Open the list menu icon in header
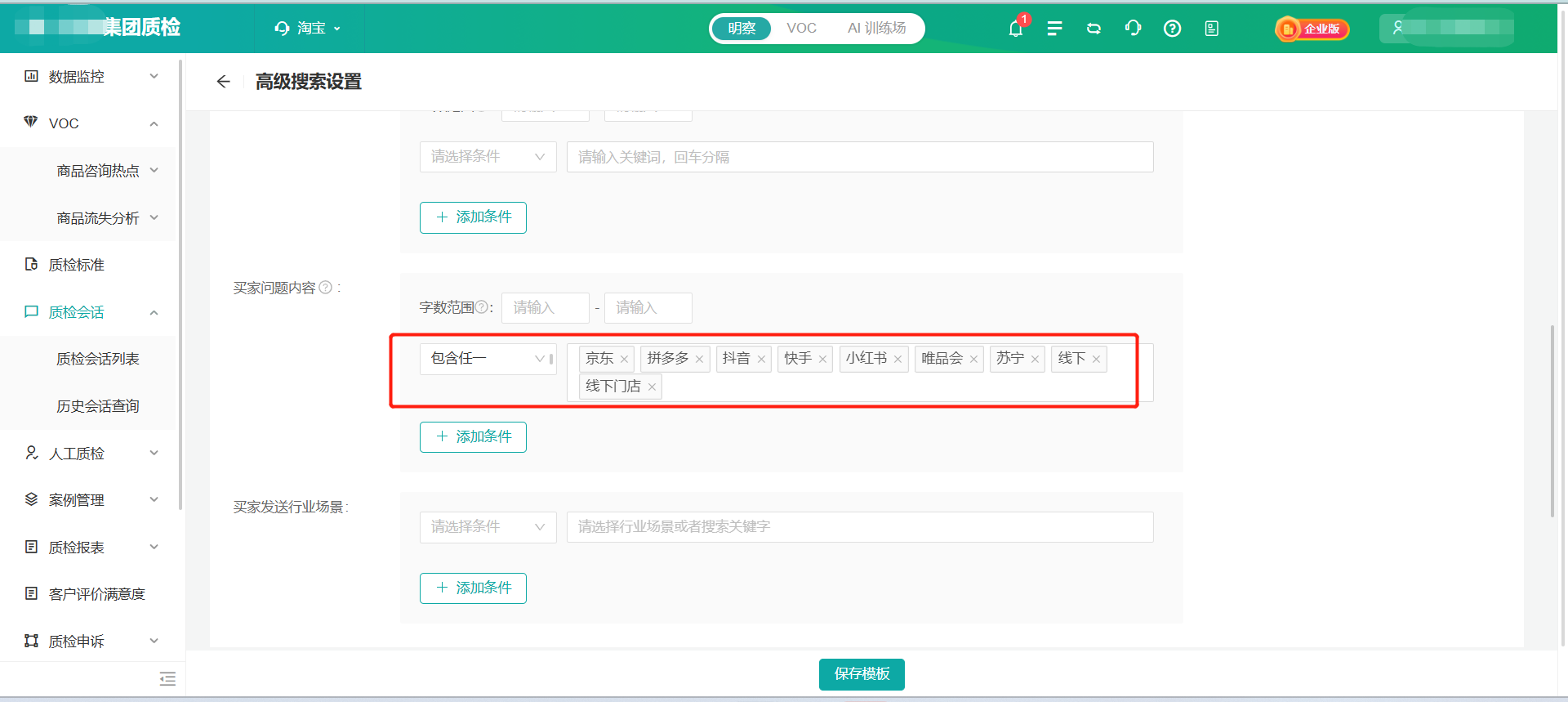Image resolution: width=1568 pixels, height=702 pixels. point(1054,29)
